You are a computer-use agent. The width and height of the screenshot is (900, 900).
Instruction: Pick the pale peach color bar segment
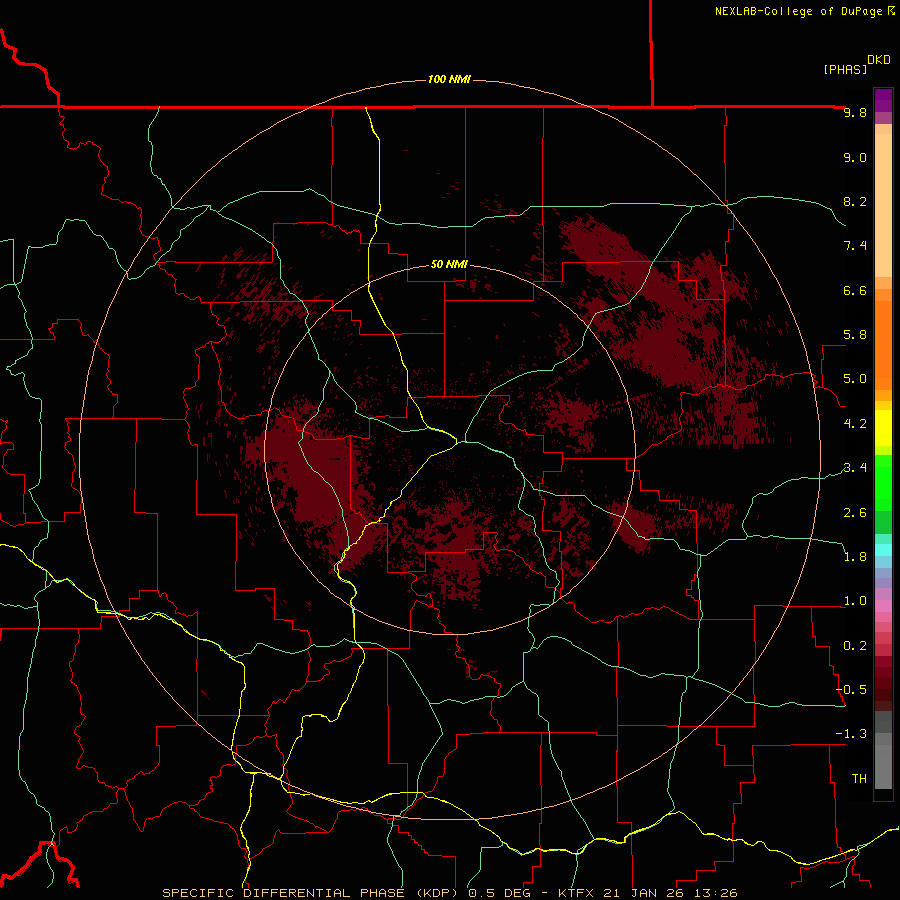pyautogui.click(x=883, y=205)
